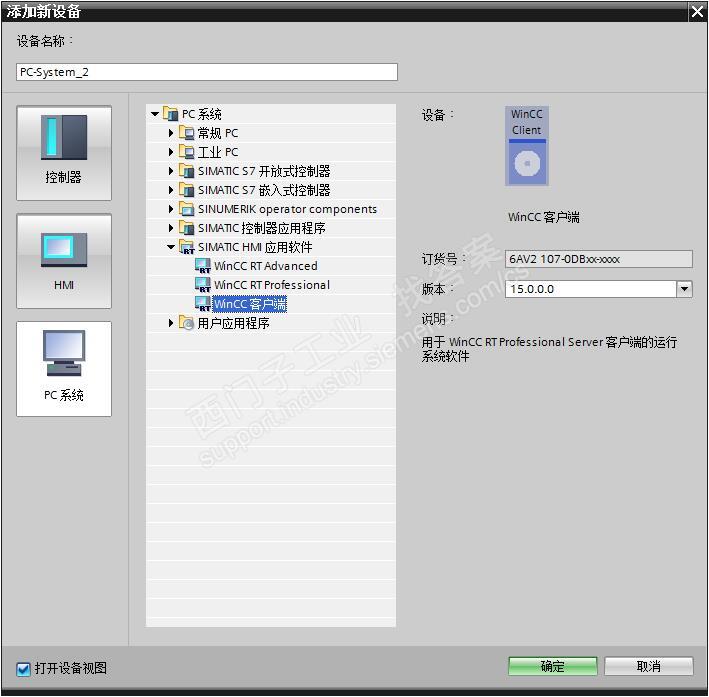
Task: Cancel with the 取消 button
Action: pyautogui.click(x=648, y=666)
